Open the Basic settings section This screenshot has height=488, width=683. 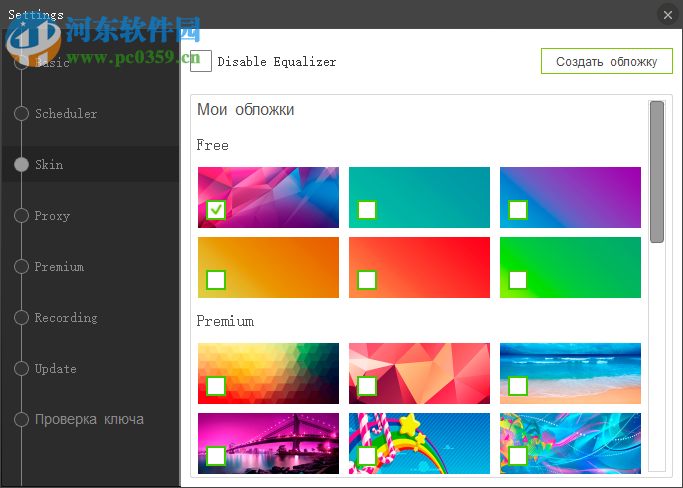pos(52,63)
